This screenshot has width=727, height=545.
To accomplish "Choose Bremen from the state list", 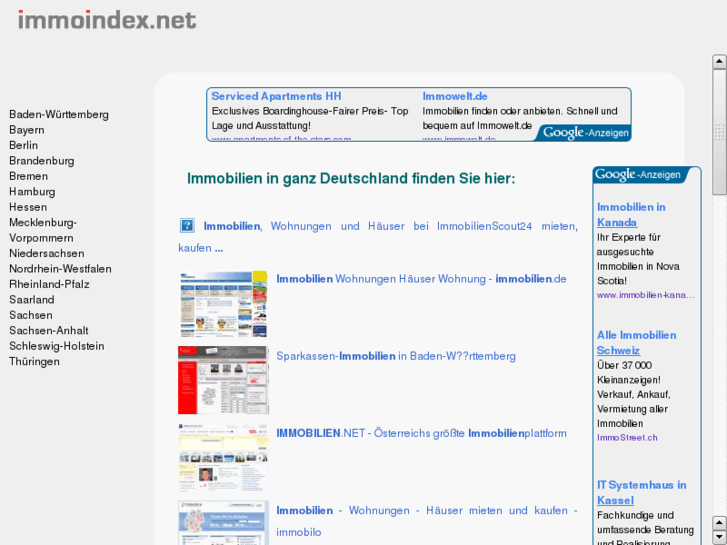I will [x=29, y=176].
